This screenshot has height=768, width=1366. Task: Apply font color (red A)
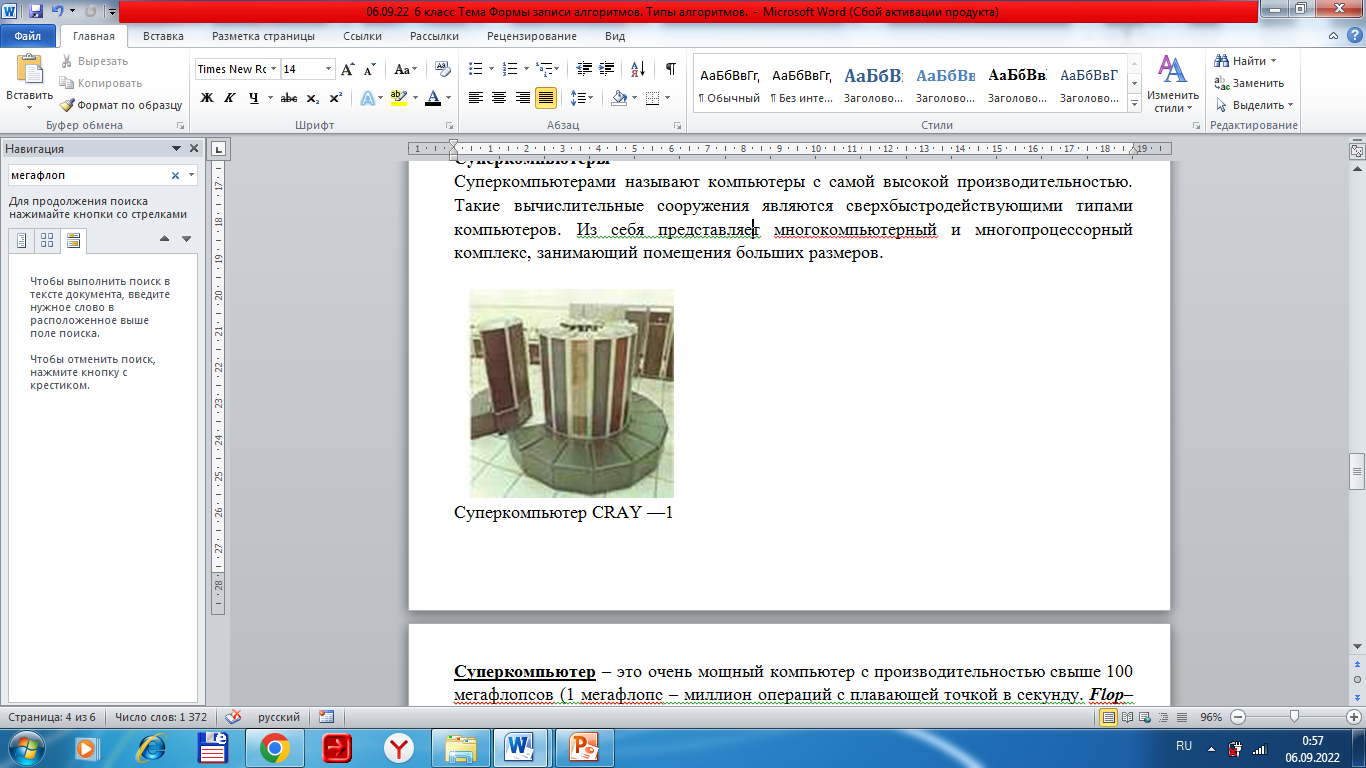pos(432,98)
